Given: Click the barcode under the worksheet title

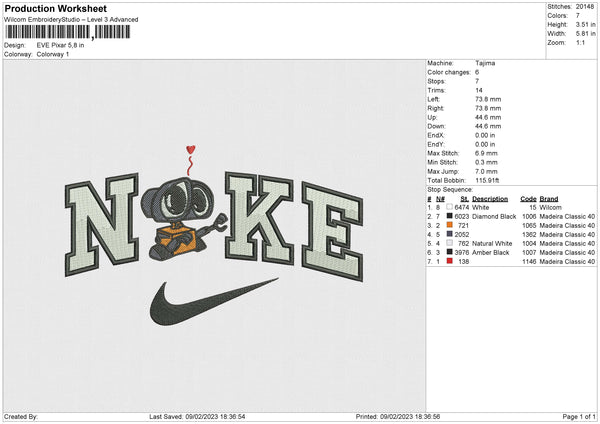Looking at the screenshot, I should coord(67,32).
